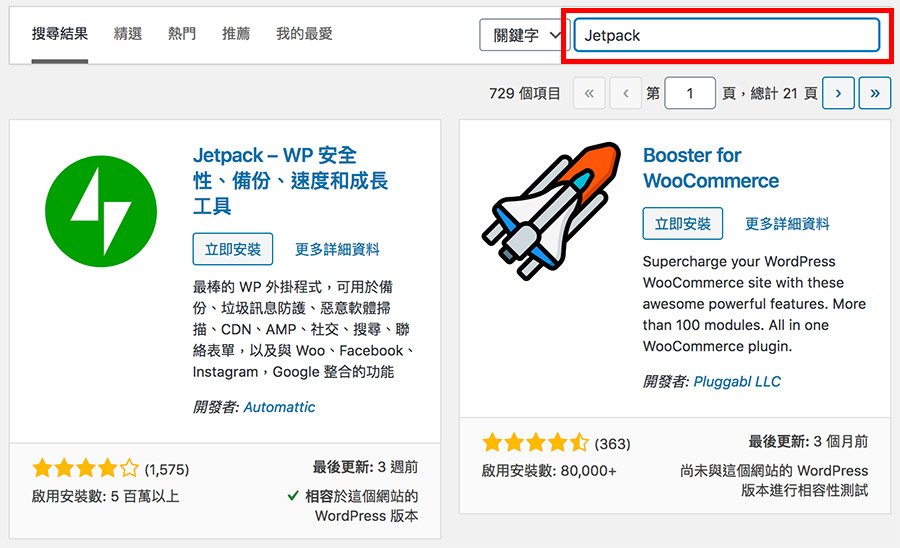Open the Automattic developer link
900x548 pixels.
coord(280,407)
